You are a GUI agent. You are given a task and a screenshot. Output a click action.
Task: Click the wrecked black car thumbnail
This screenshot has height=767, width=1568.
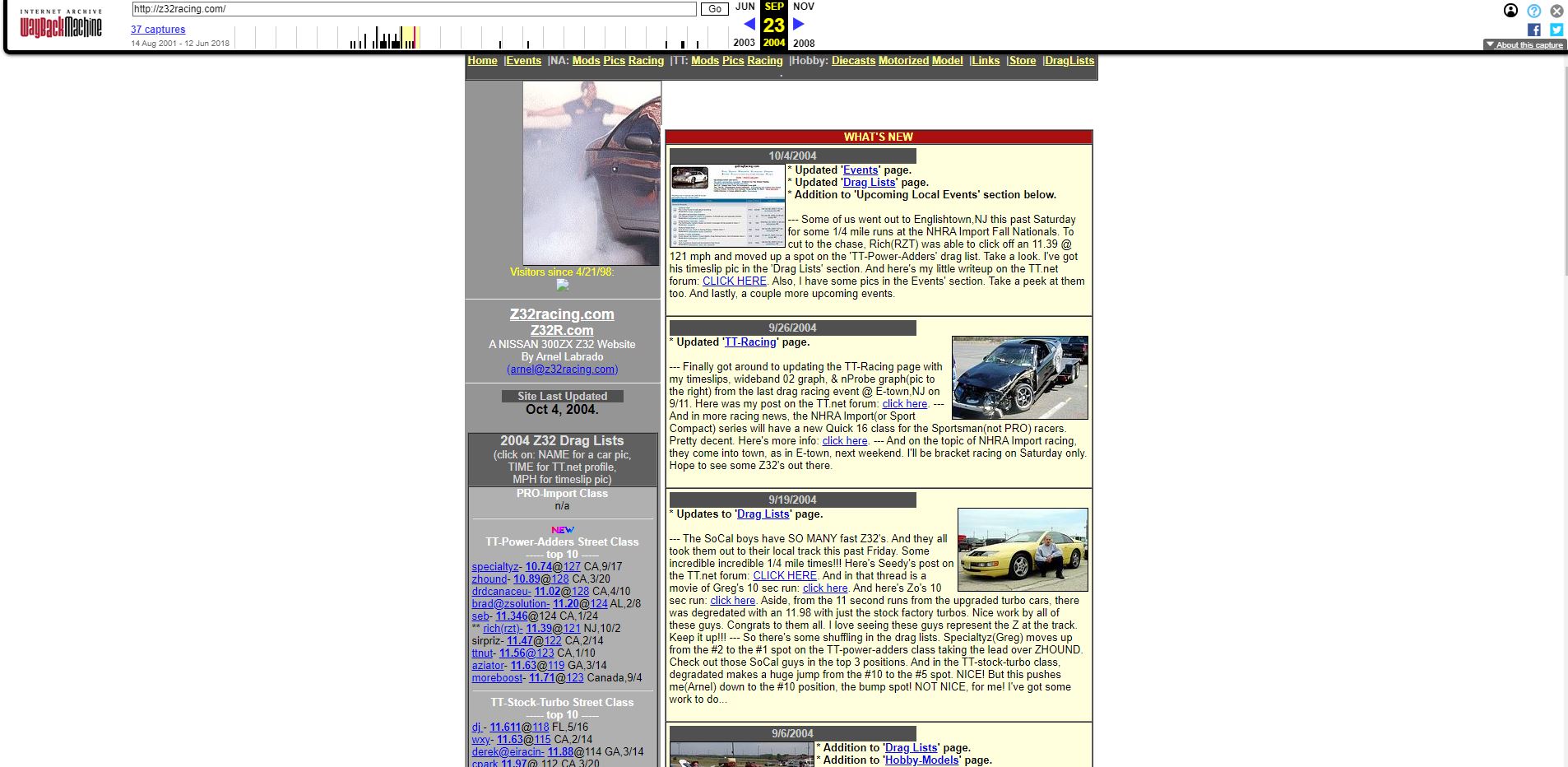pyautogui.click(x=1019, y=377)
